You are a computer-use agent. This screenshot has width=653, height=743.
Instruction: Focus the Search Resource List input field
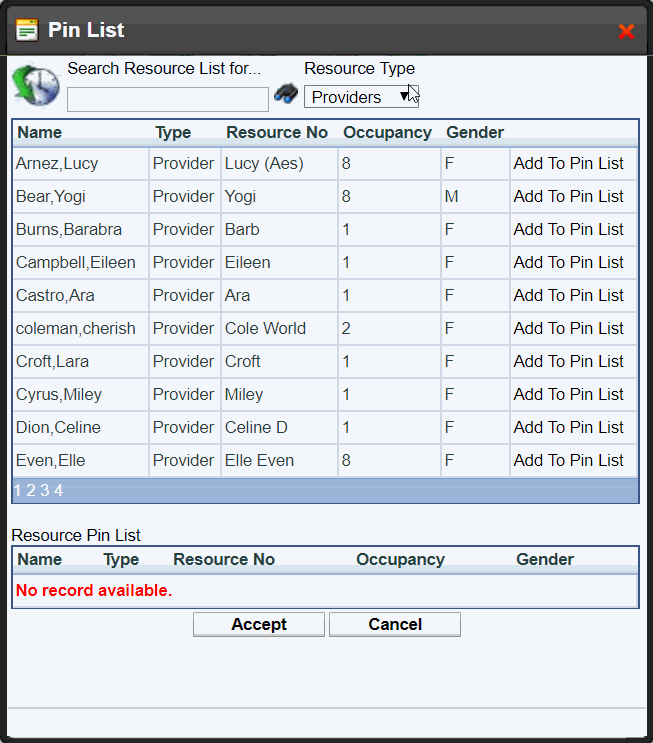click(x=168, y=100)
